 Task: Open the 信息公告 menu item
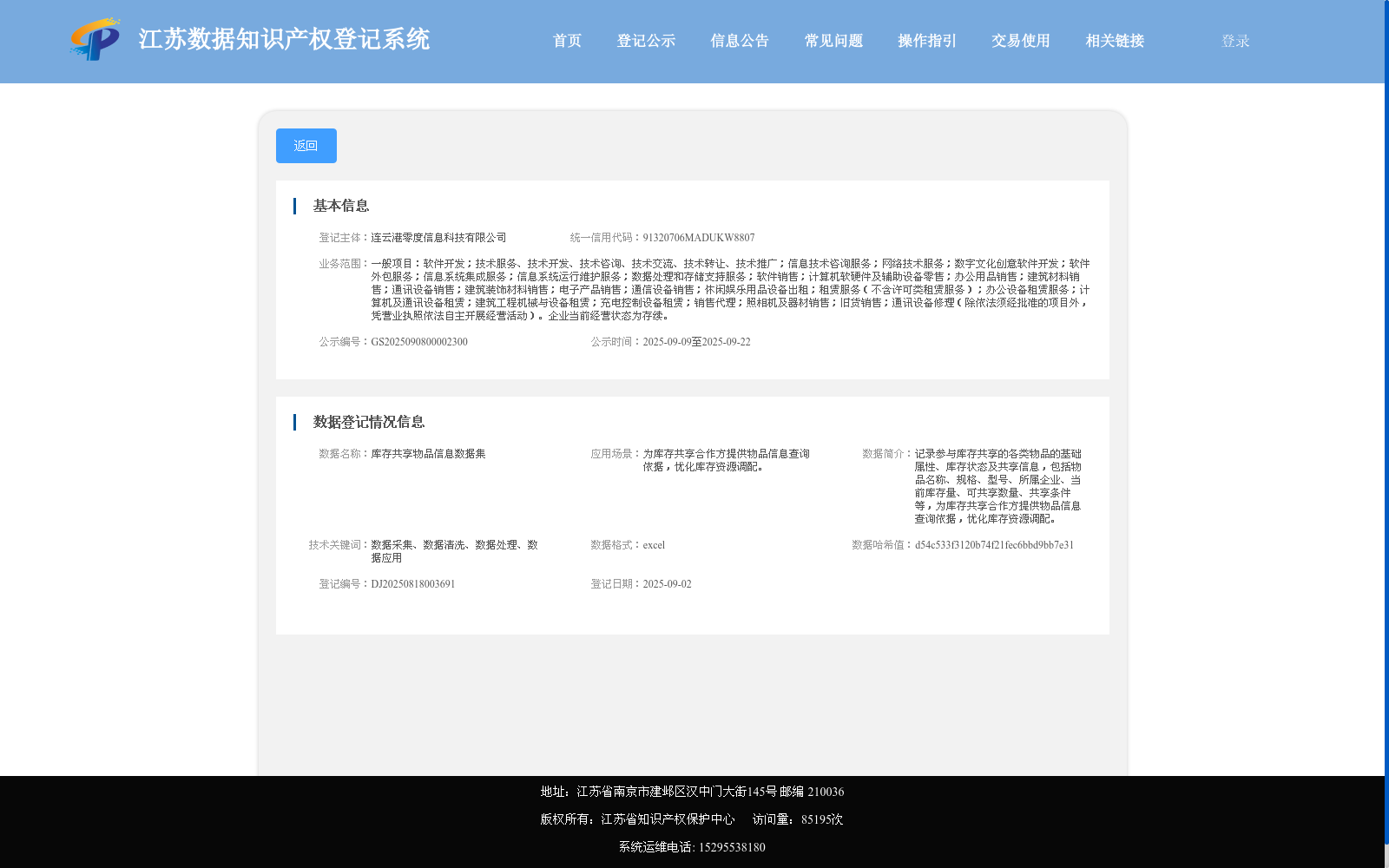click(741, 41)
